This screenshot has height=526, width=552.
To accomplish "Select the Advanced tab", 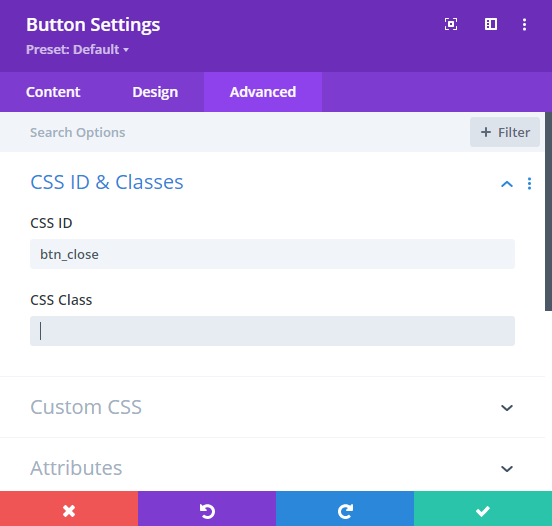I will tap(263, 92).
